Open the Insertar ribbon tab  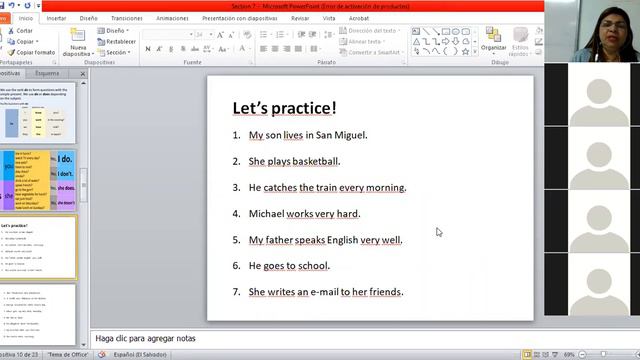pos(56,18)
